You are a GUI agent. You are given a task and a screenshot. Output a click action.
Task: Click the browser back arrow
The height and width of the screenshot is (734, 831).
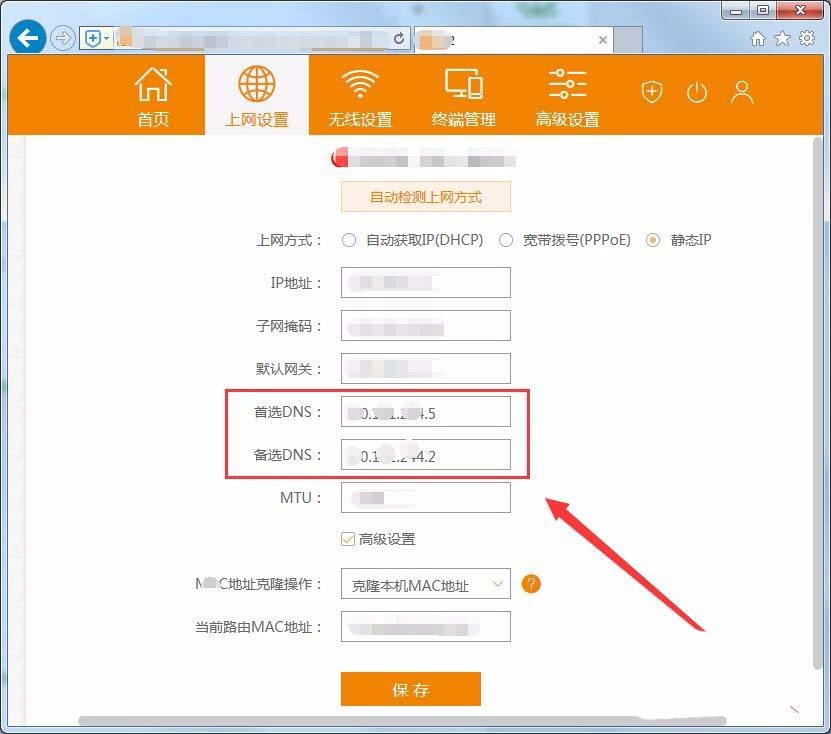[x=27, y=37]
